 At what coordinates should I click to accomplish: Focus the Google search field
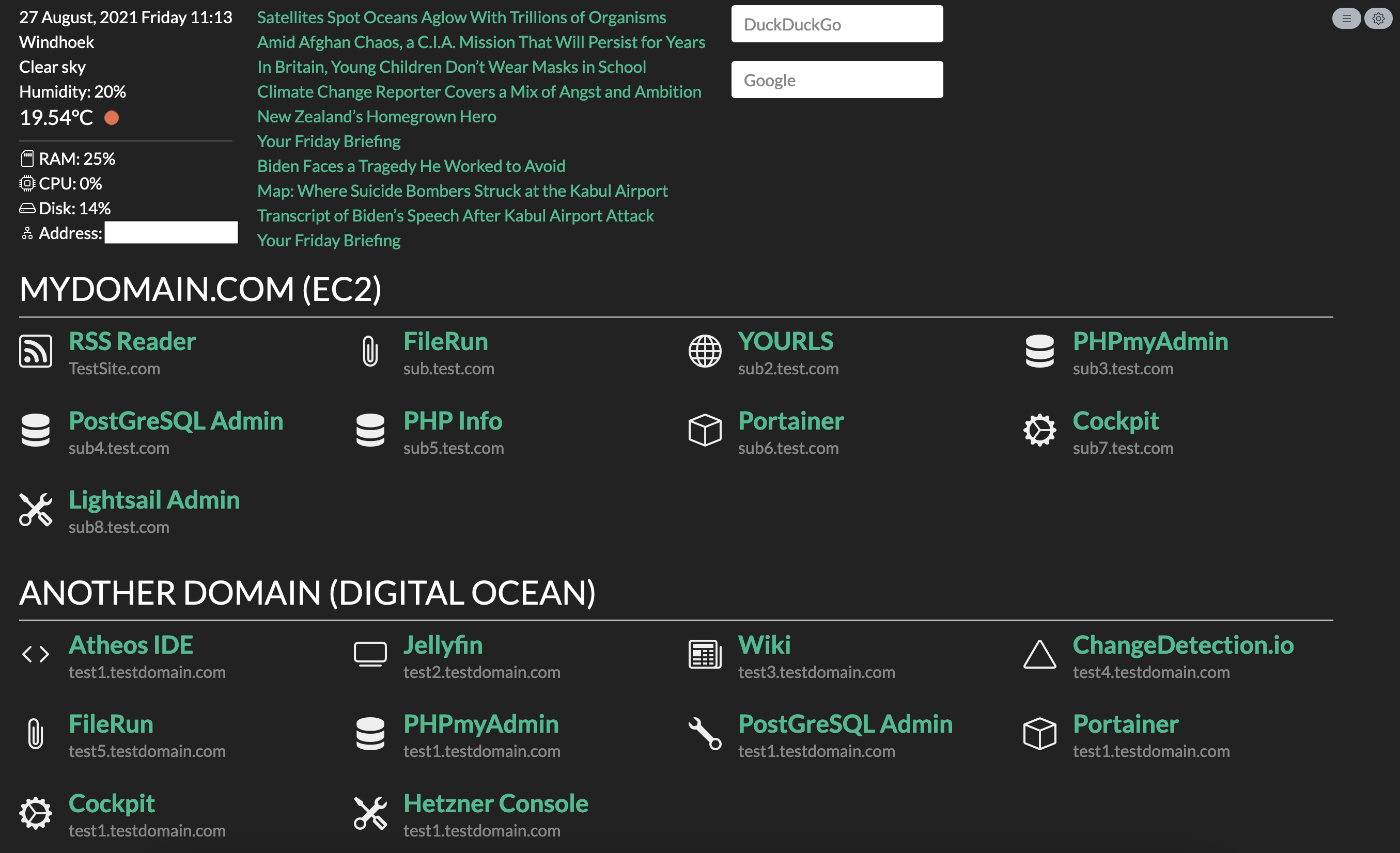click(x=837, y=80)
